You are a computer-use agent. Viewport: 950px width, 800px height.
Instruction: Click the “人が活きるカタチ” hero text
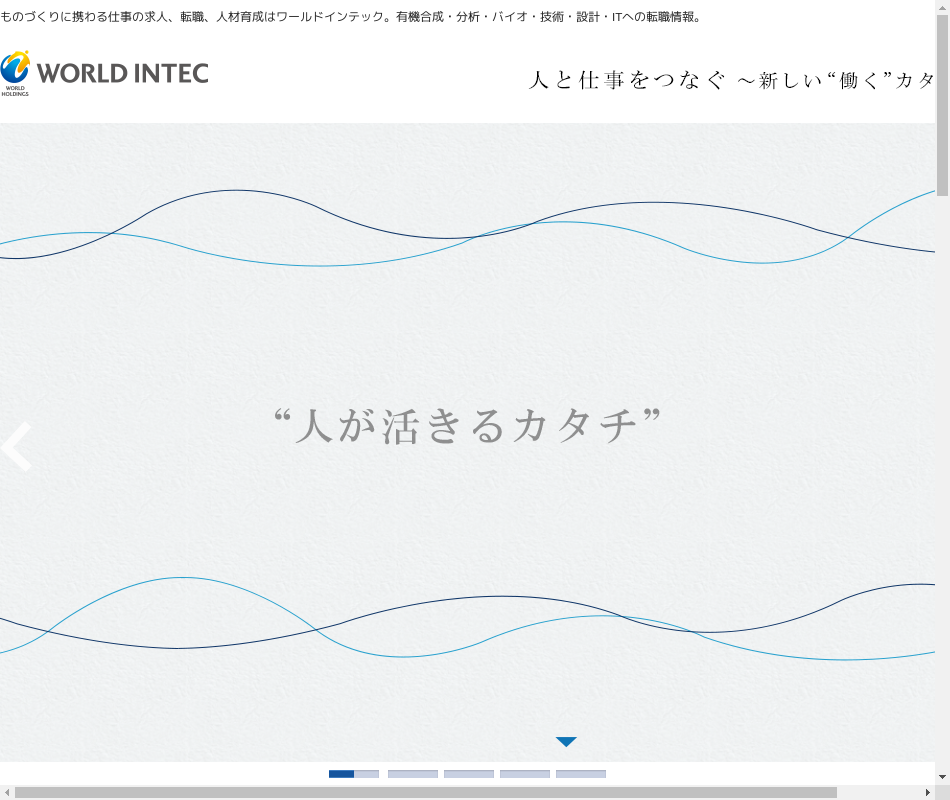pyautogui.click(x=467, y=425)
